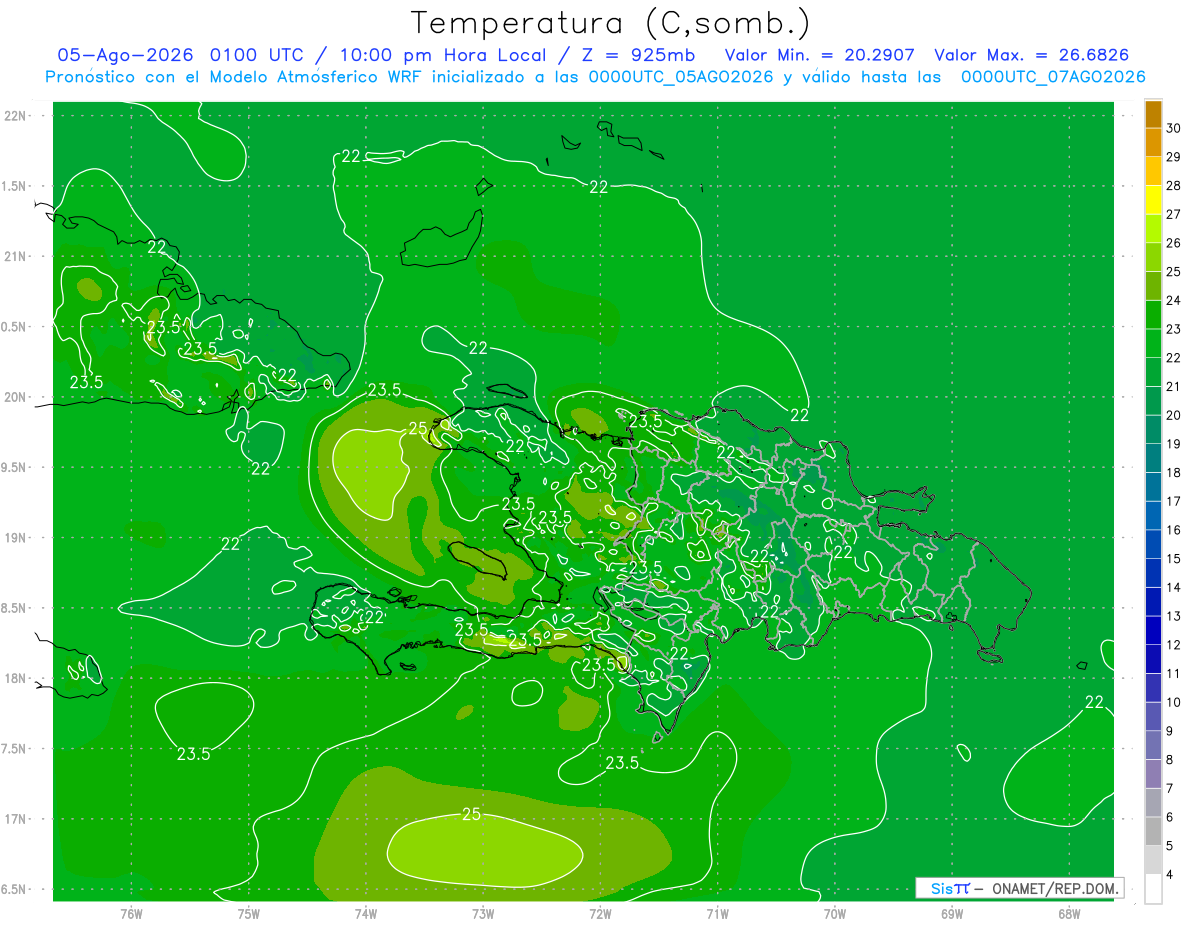Select the 68W longitude axis label

1069,913
